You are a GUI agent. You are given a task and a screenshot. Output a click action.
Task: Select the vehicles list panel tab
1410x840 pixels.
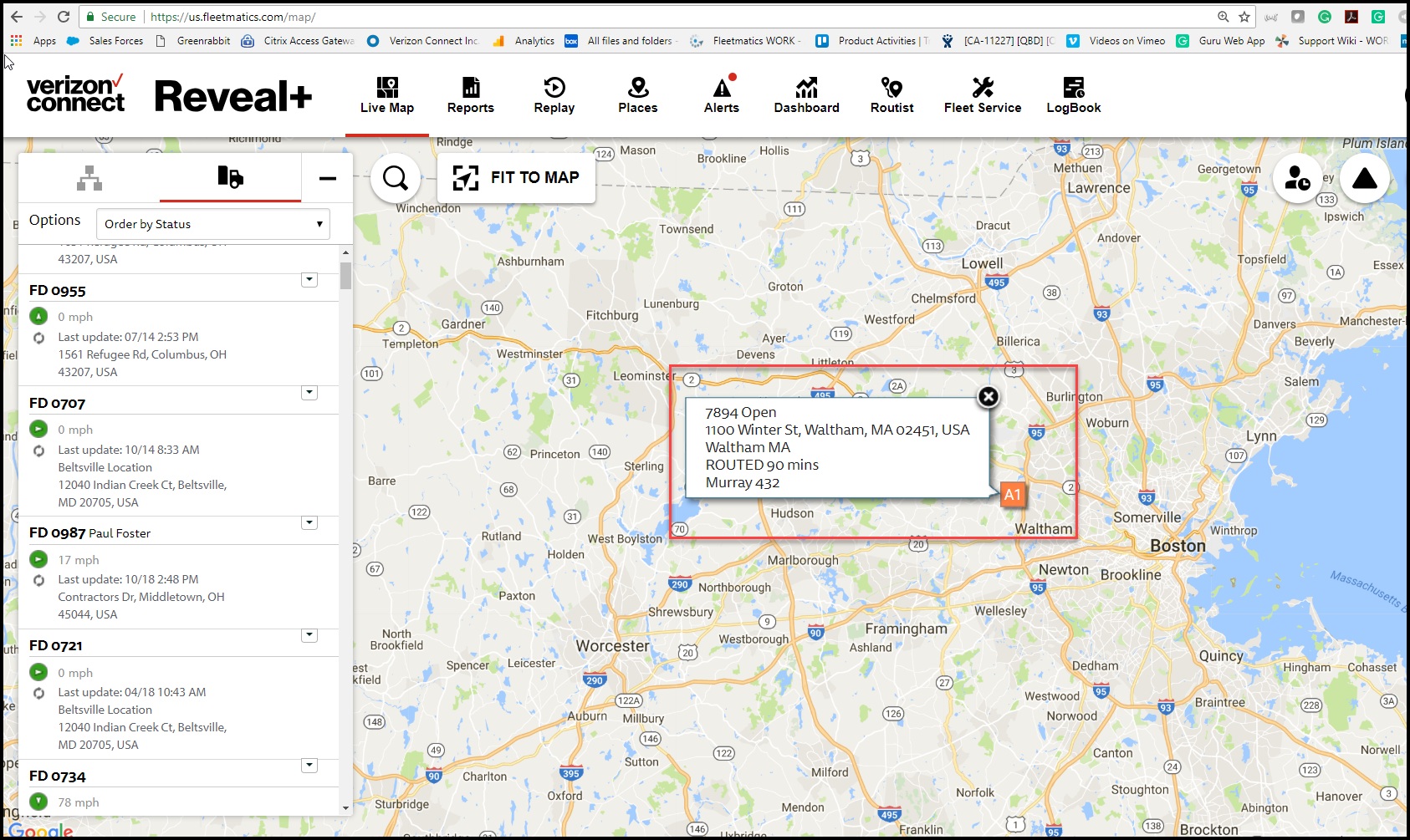point(230,176)
